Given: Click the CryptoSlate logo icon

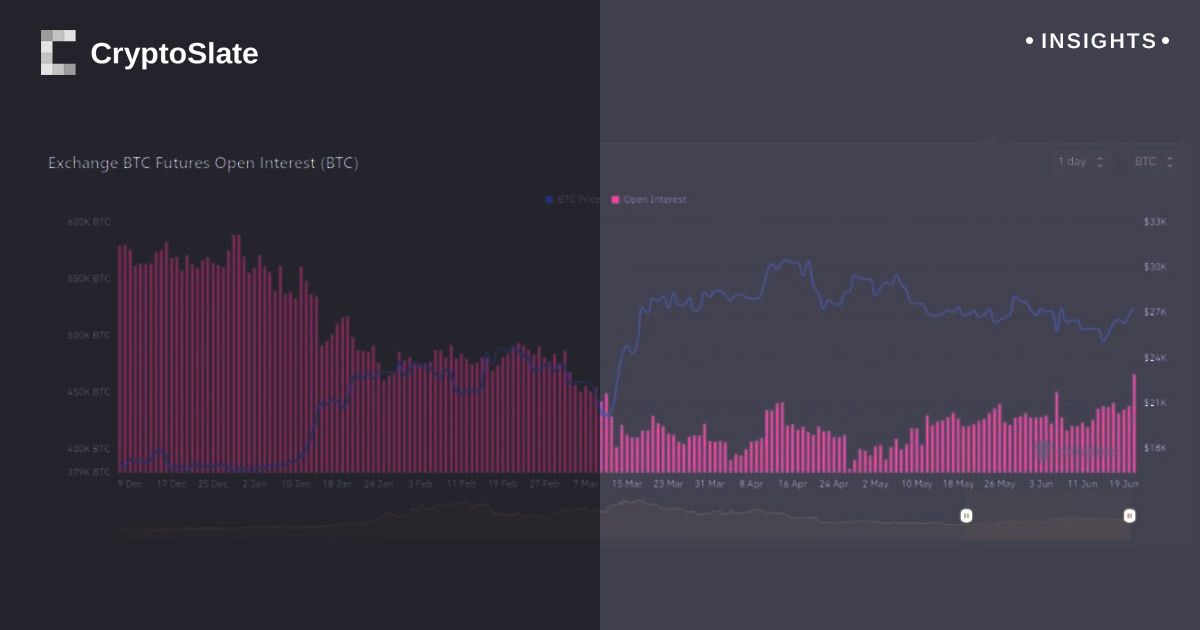Looking at the screenshot, I should click(58, 53).
